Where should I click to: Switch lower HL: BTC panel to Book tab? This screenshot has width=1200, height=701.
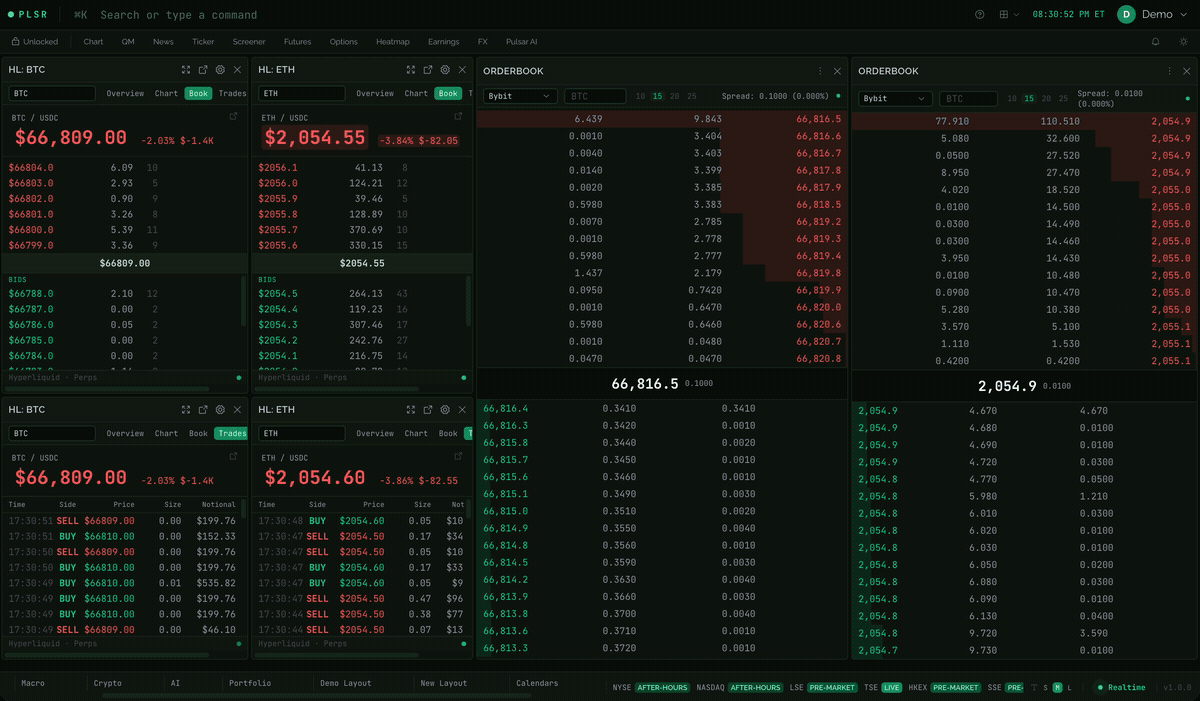click(198, 433)
